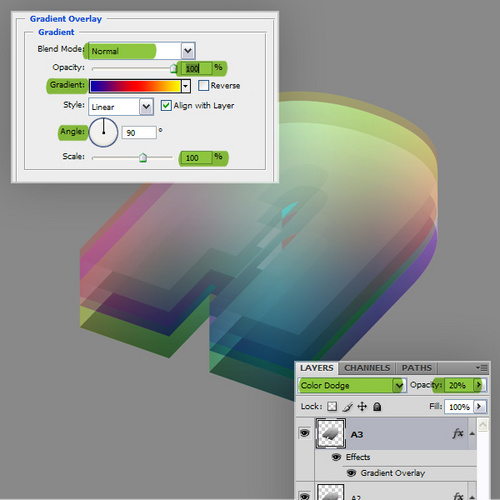Expand the Style Linear dropdown

click(121, 107)
